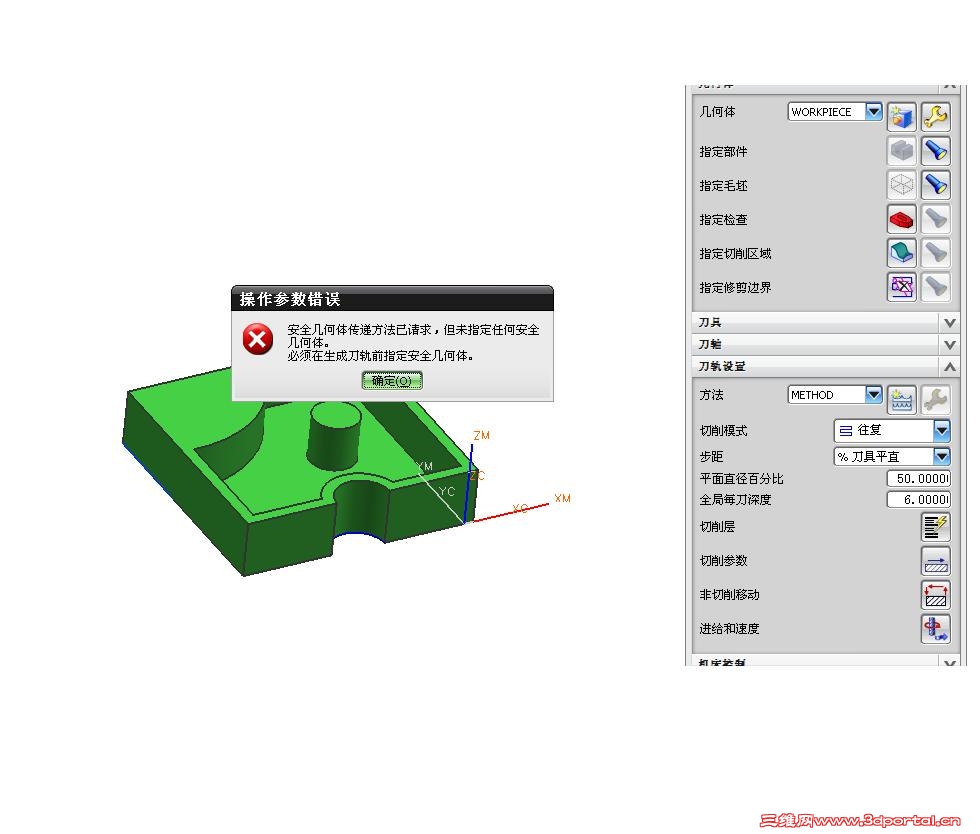Click the 进给和速度 label
980x834 pixels.
tap(729, 628)
